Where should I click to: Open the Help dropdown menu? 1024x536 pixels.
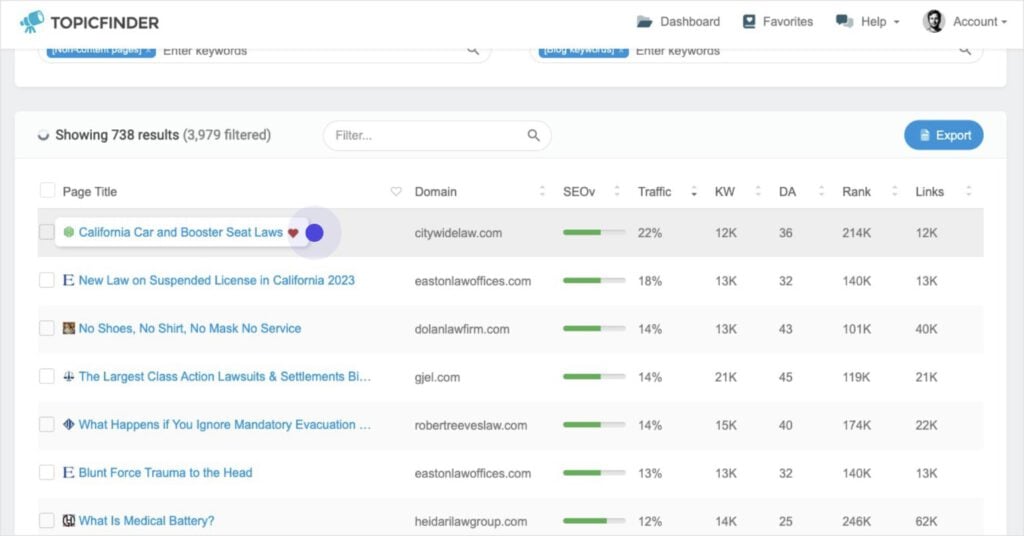click(868, 22)
